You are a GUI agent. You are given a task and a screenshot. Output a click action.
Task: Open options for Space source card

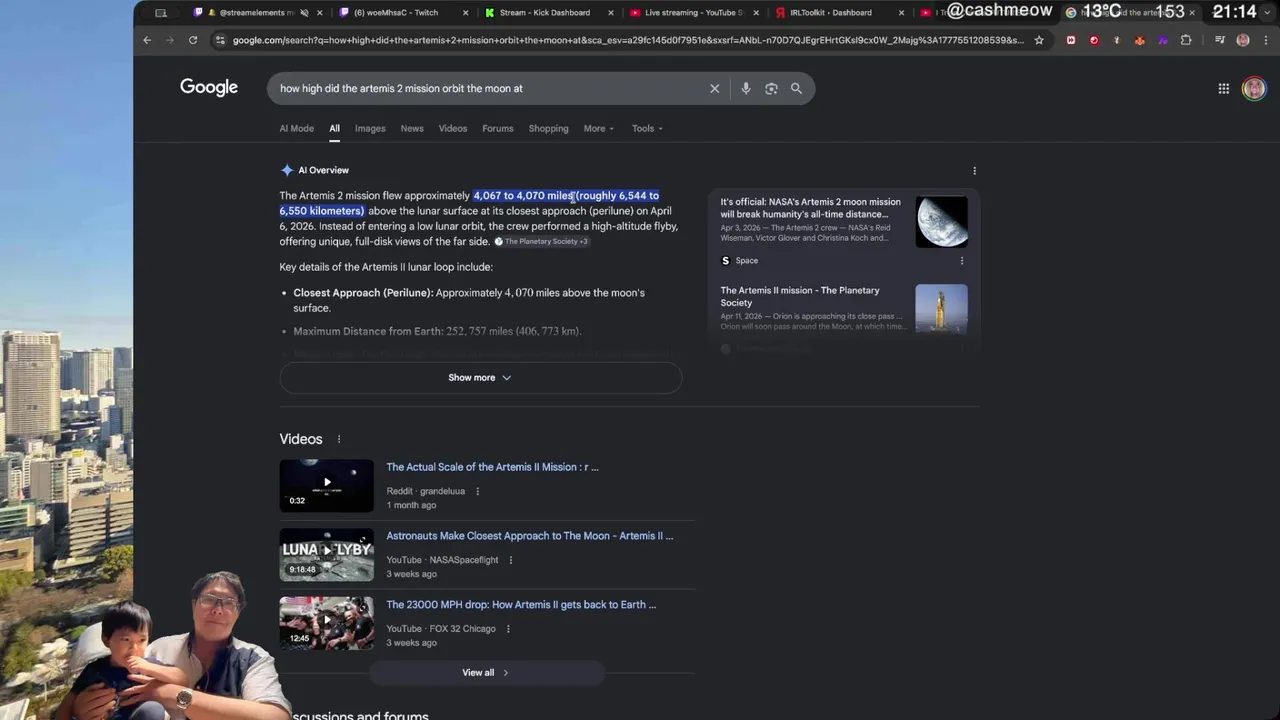962,261
